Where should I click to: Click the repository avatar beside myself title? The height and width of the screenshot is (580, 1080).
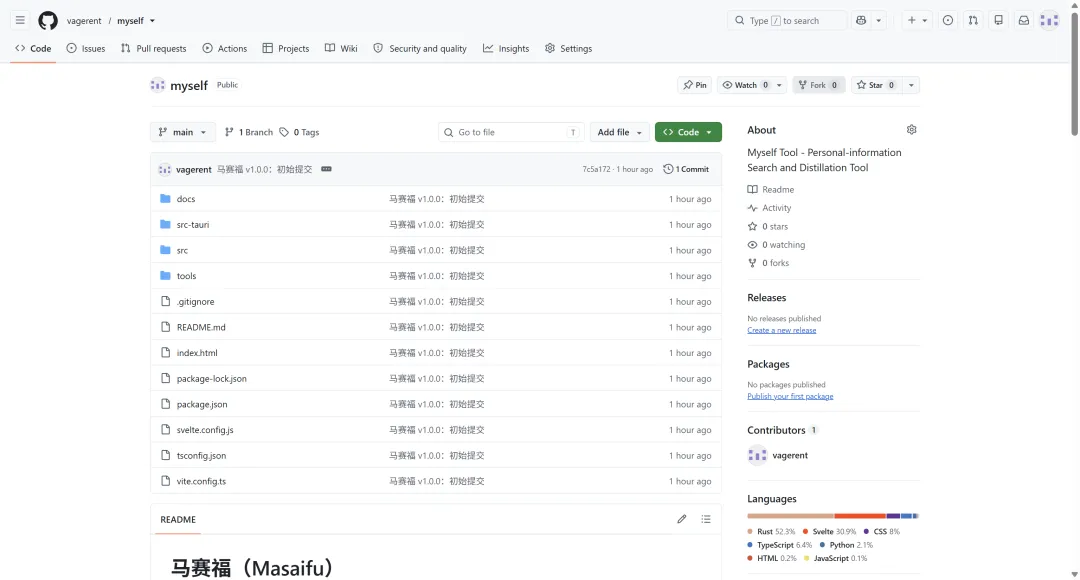pos(158,85)
